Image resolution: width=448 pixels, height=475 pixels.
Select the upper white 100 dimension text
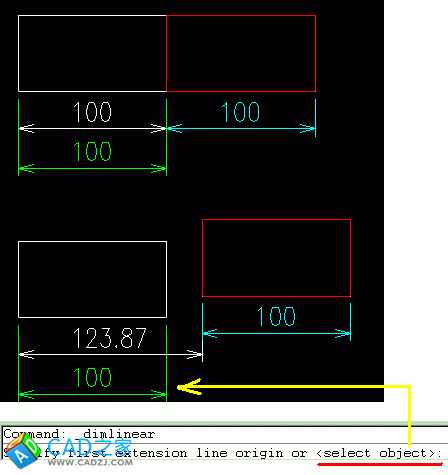92,112
